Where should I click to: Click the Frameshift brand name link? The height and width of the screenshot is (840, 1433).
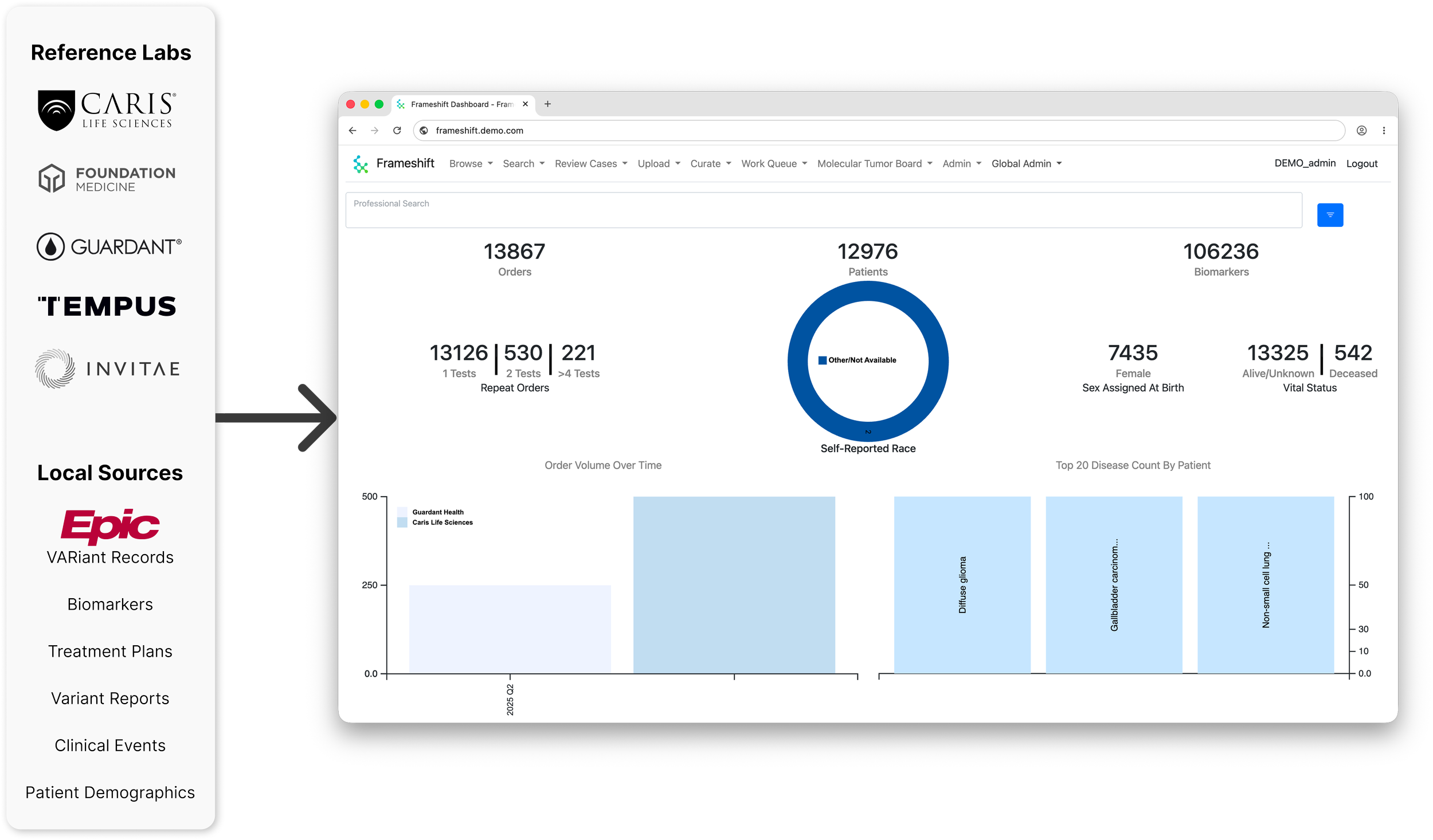coord(405,163)
